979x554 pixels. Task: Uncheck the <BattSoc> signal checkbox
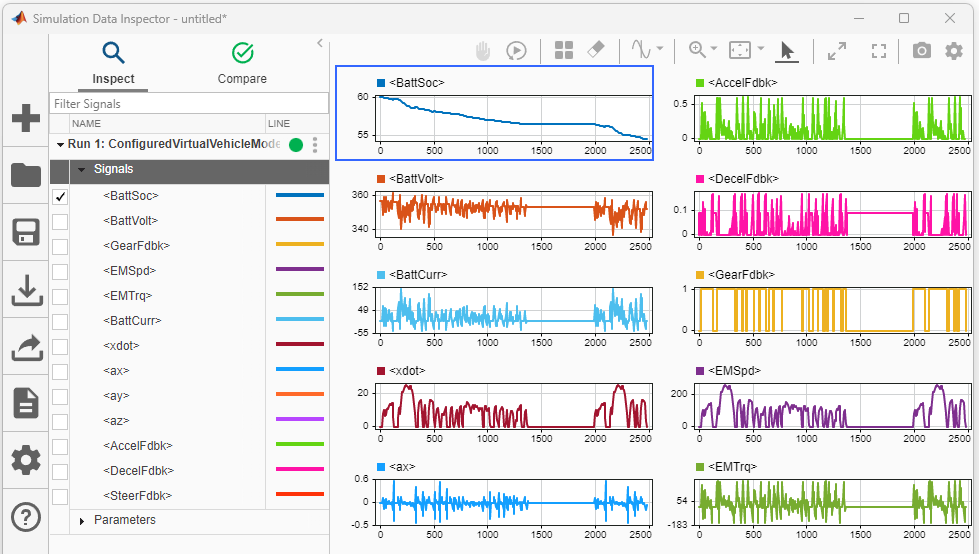tap(60, 197)
